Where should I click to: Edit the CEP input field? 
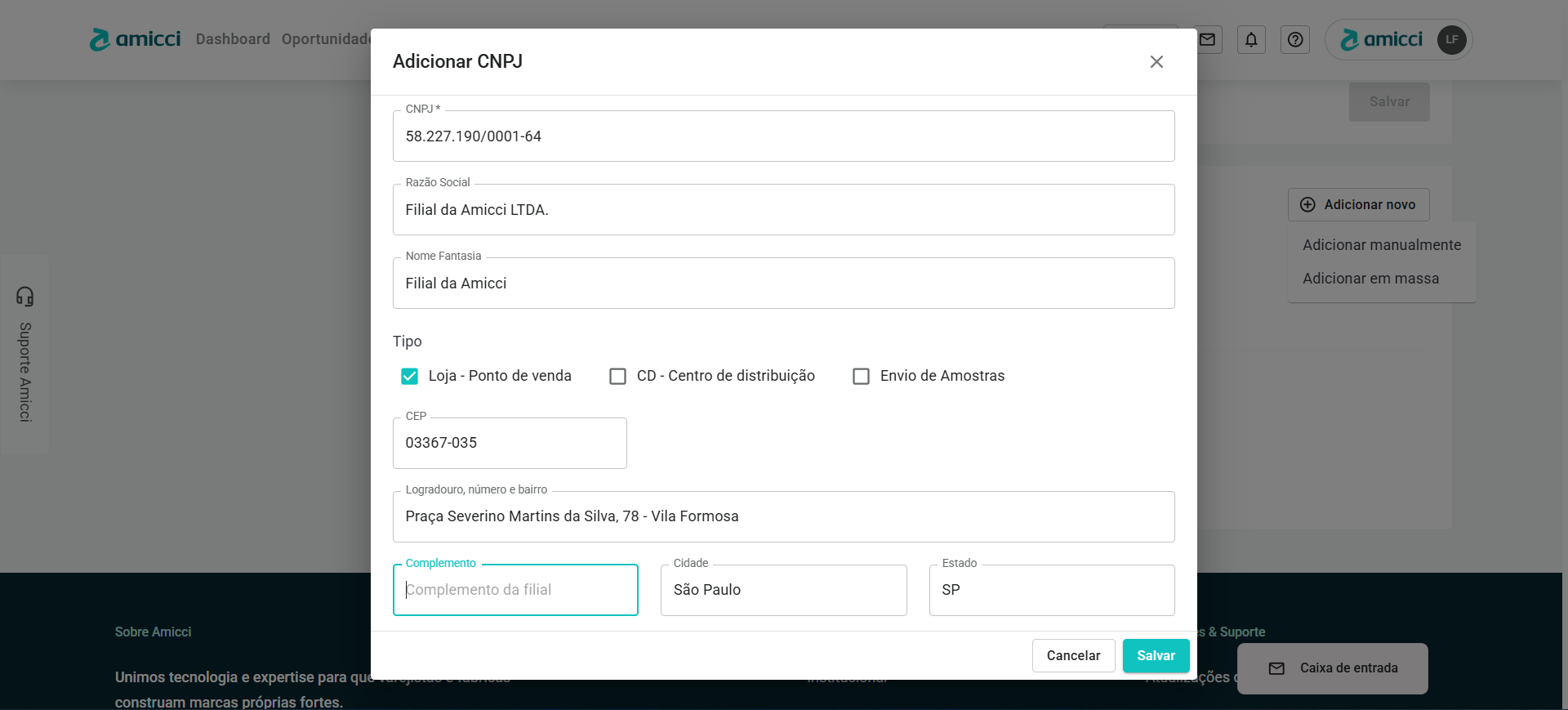pyautogui.click(x=510, y=443)
